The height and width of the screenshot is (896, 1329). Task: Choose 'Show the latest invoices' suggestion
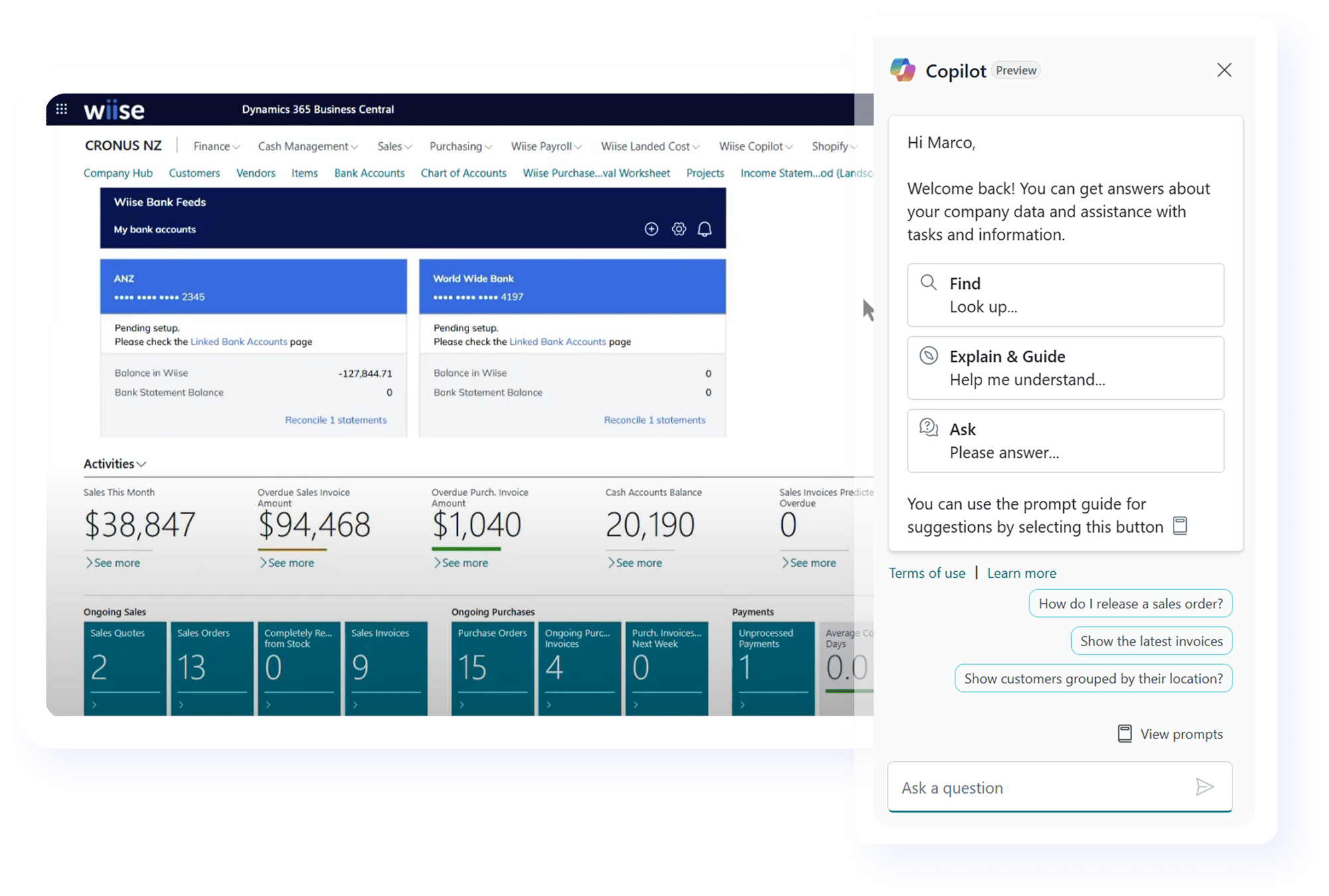pyautogui.click(x=1151, y=641)
